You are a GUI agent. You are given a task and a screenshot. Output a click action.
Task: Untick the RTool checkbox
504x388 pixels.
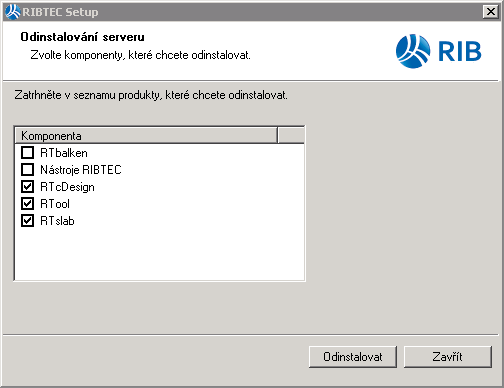point(27,204)
